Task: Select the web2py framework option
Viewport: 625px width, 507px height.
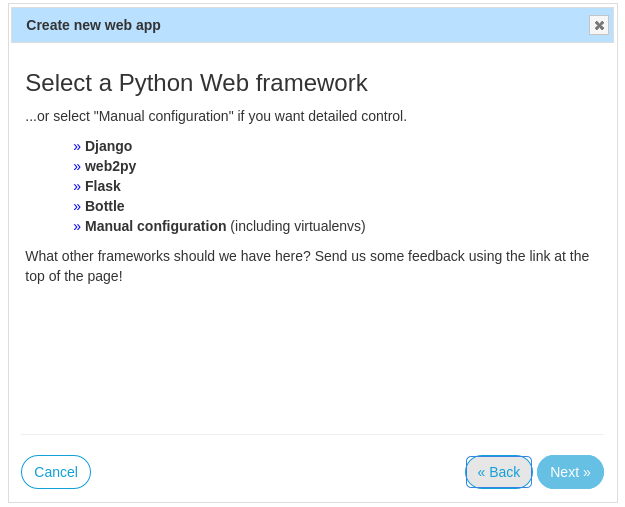Action: pyautogui.click(x=110, y=166)
